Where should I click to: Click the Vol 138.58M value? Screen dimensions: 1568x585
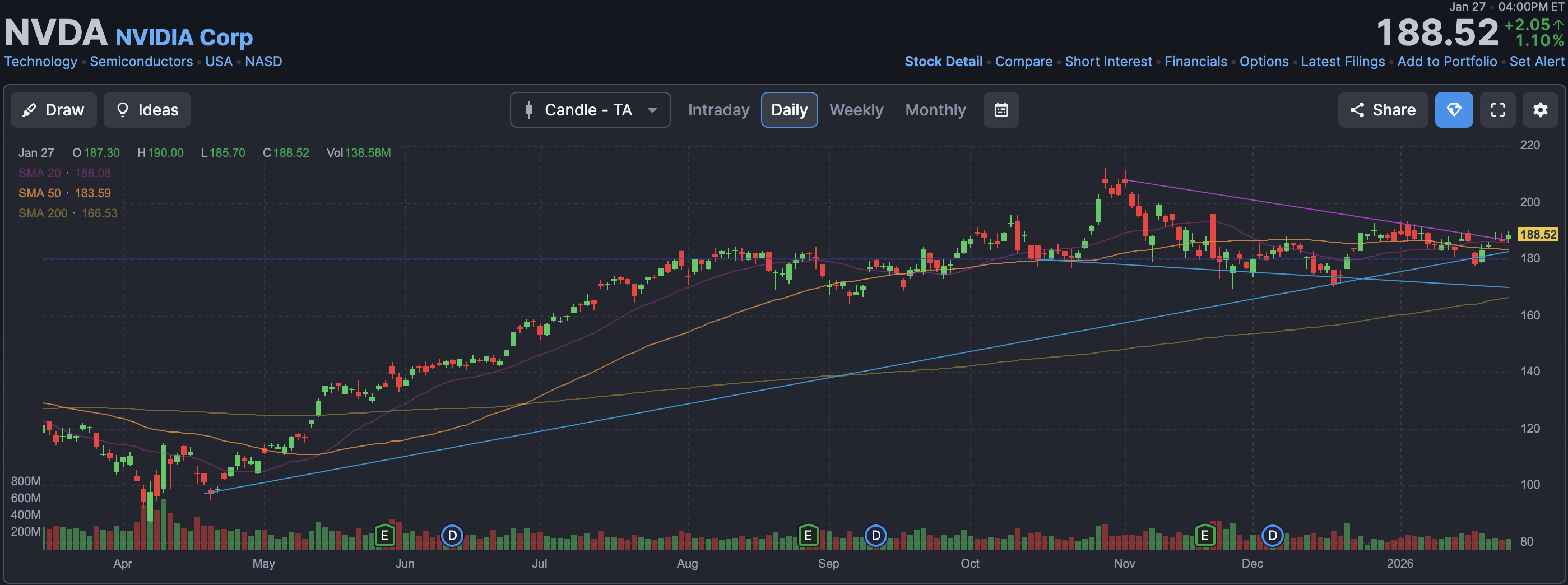point(359,153)
